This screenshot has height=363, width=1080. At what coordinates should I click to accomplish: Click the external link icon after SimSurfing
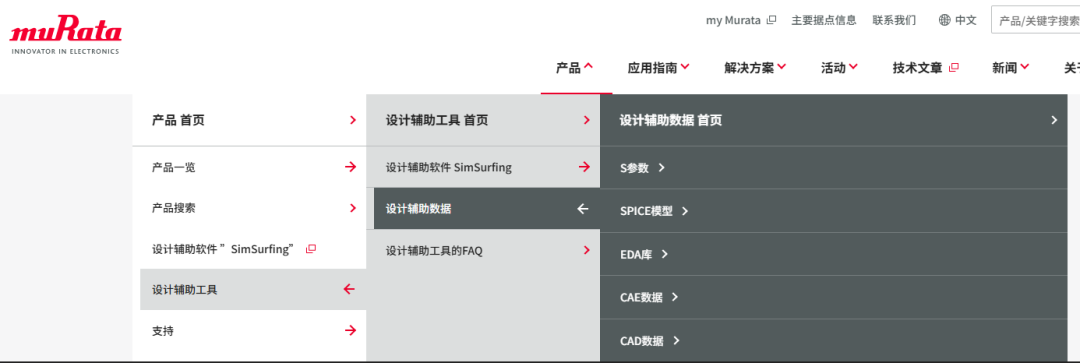pos(311,249)
